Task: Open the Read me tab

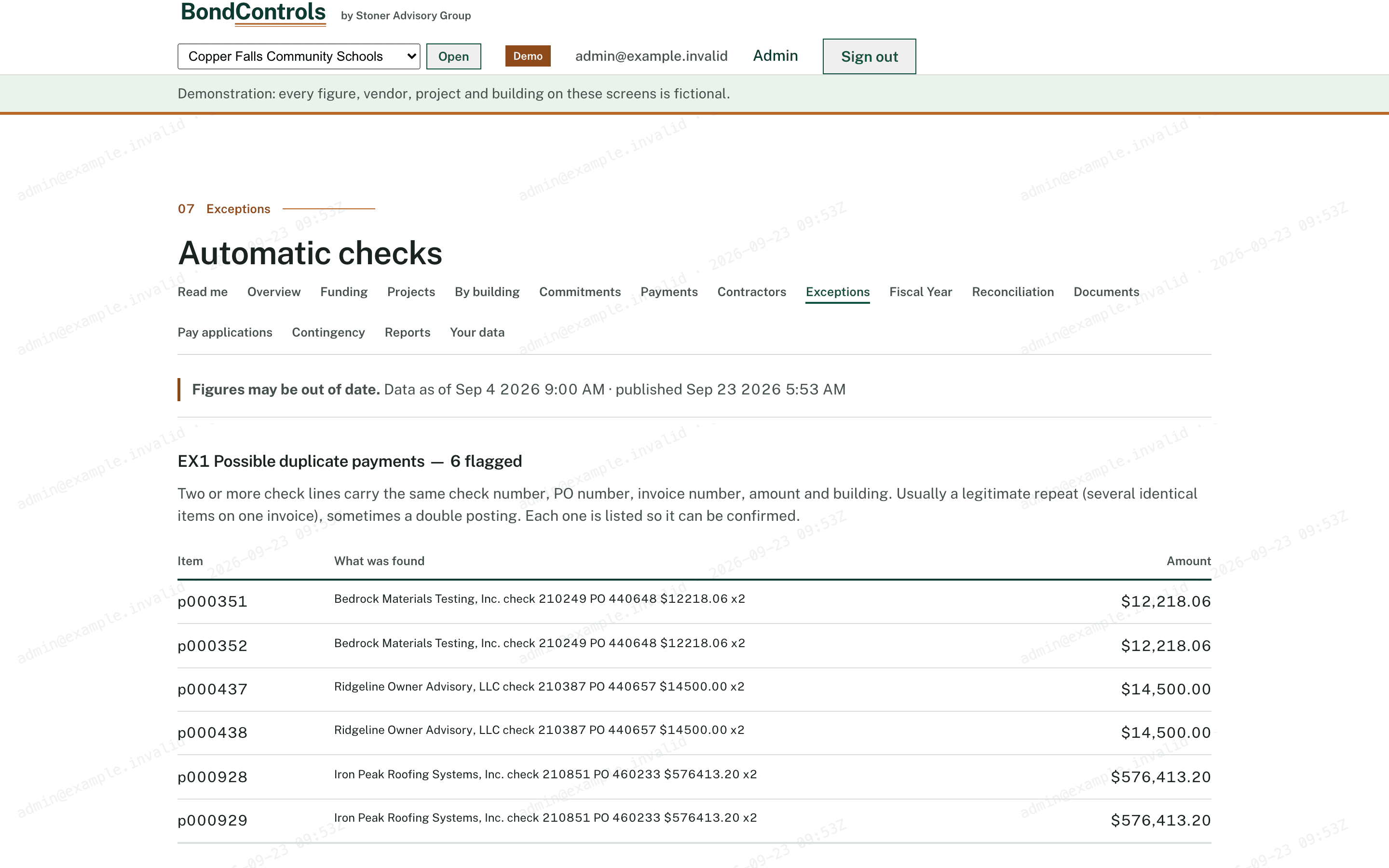Action: (x=203, y=292)
